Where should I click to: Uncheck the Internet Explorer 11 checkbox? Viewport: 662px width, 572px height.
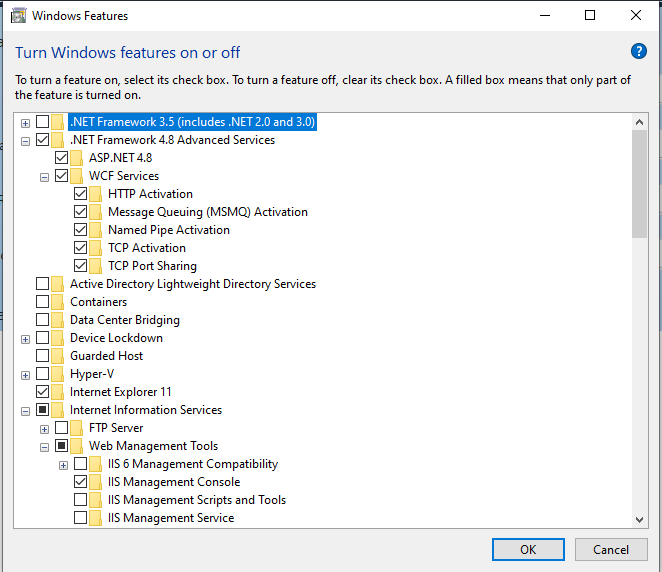click(42, 392)
